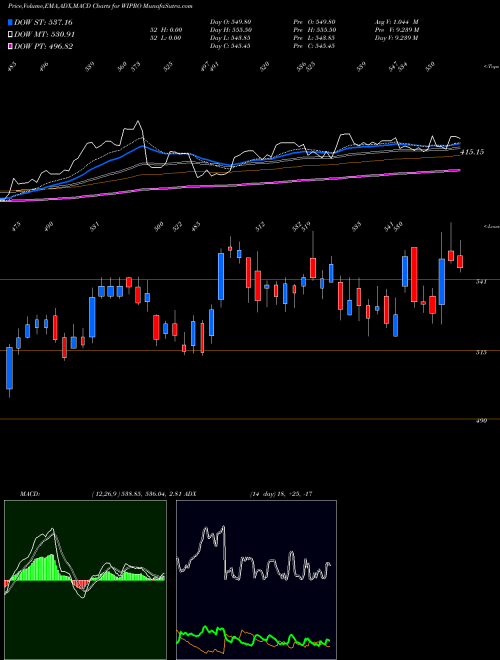500x660 pixels.
Task: Click the first tall blue candlestick at left
Action: pyautogui.click(x=9, y=368)
